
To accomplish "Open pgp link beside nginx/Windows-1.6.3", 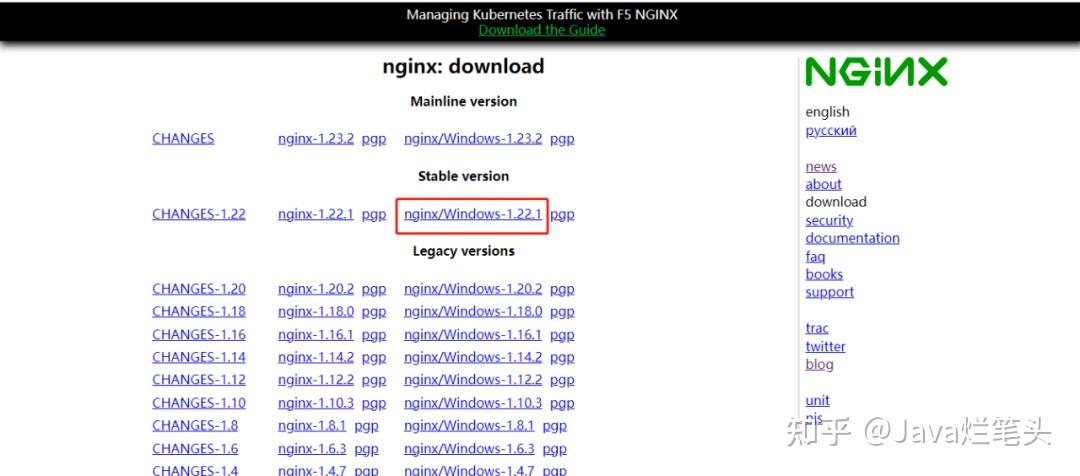I will point(554,450).
